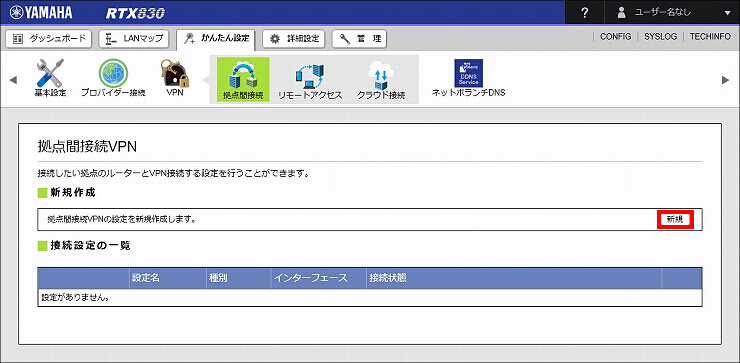This screenshot has width=740, height=363.
Task: Click the YAMAHA logo
Action: (42, 13)
